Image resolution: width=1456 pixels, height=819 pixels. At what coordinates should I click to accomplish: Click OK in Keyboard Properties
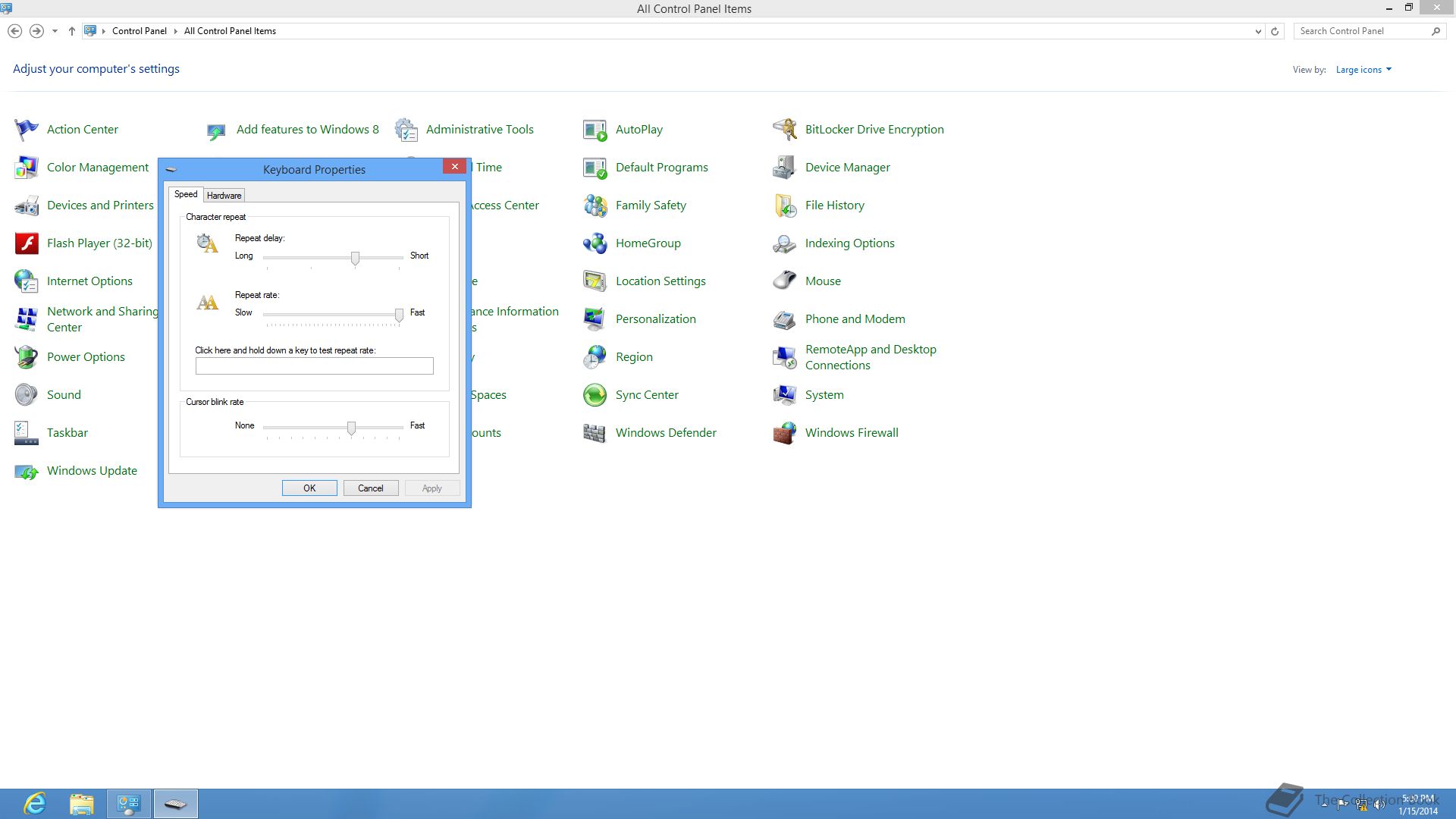click(309, 488)
